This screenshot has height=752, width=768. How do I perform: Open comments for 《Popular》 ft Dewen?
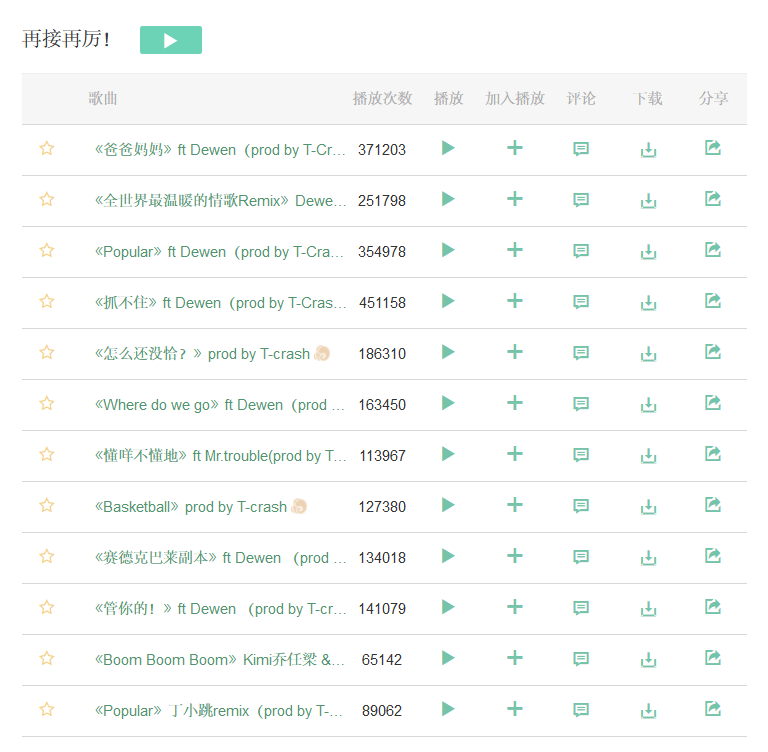(x=581, y=251)
